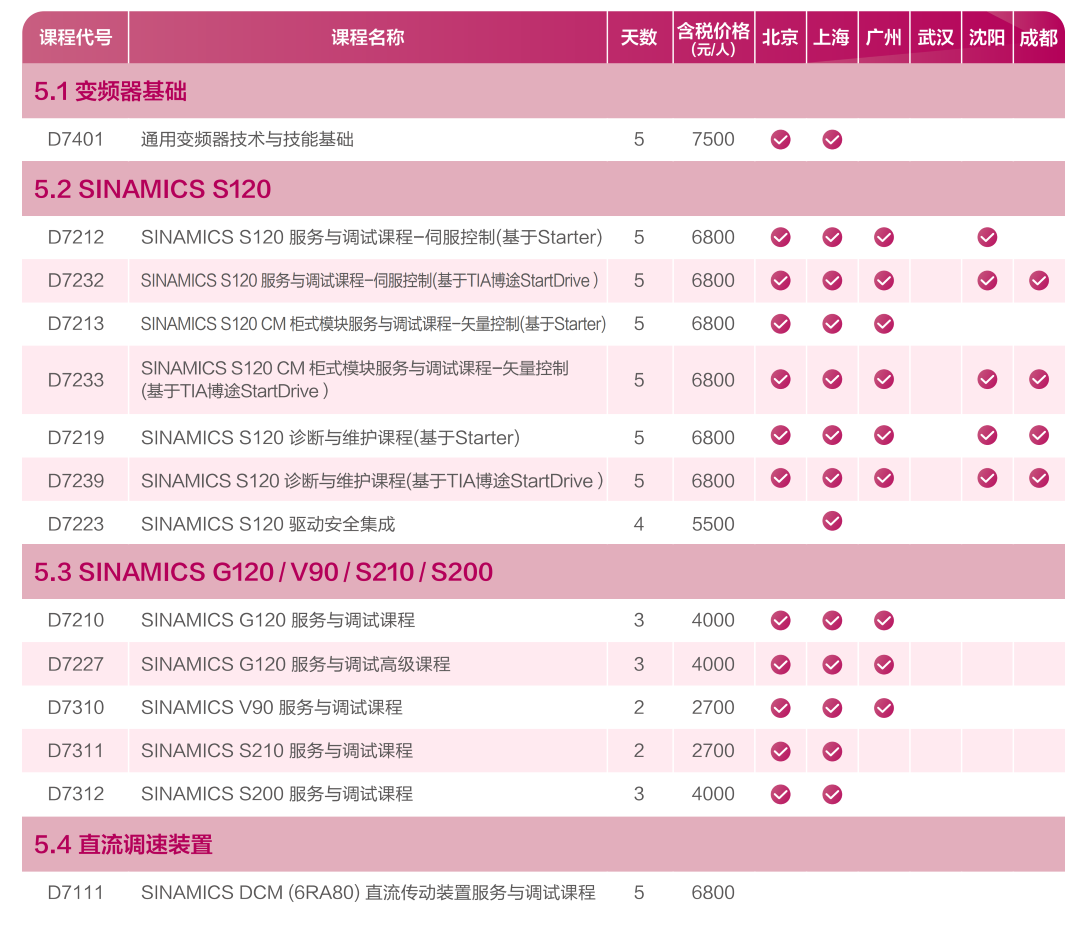The height and width of the screenshot is (941, 1080).
Task: Click price 7500 in row D7401
Action: [x=713, y=139]
